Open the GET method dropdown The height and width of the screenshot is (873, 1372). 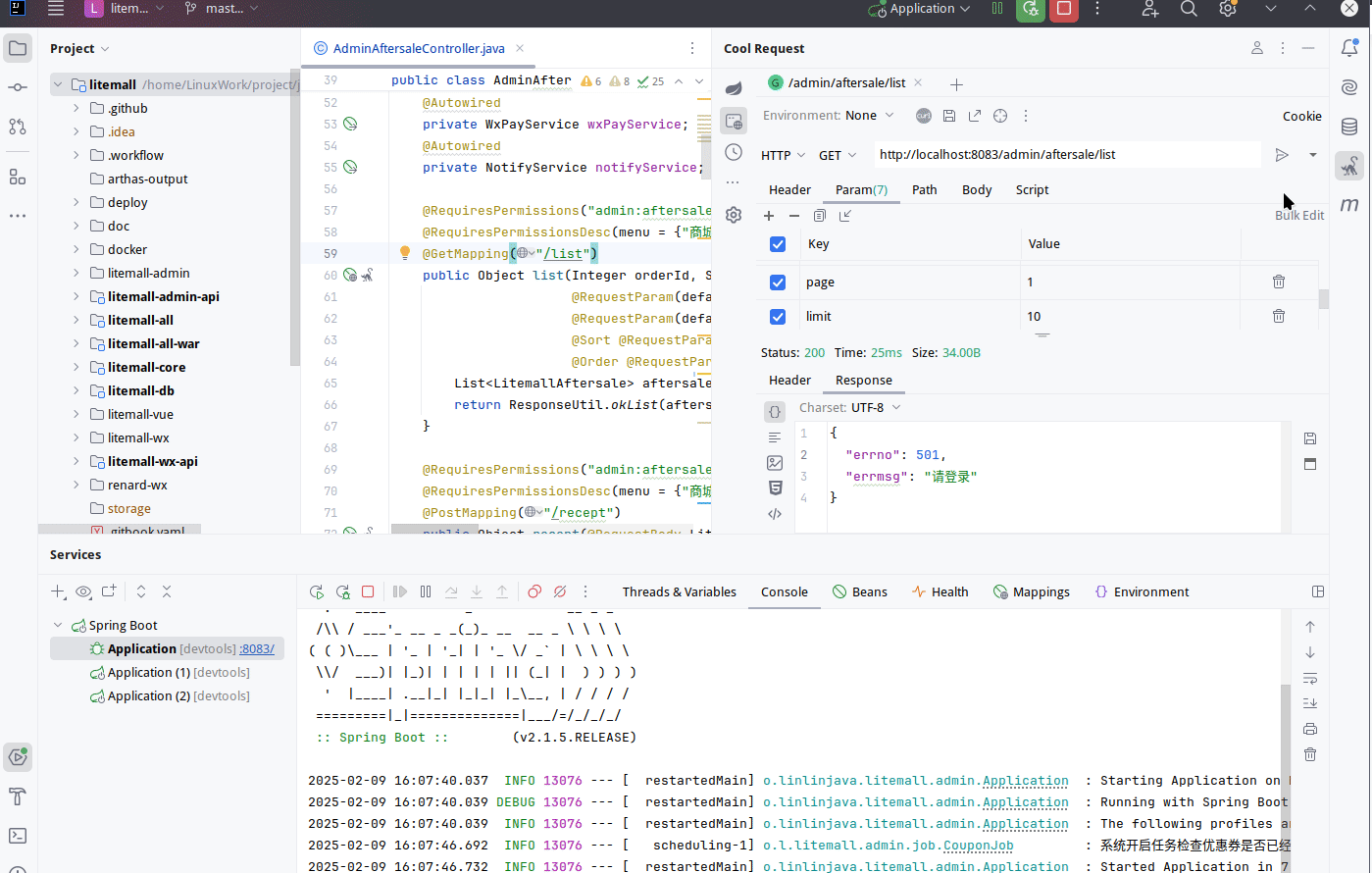coord(838,155)
